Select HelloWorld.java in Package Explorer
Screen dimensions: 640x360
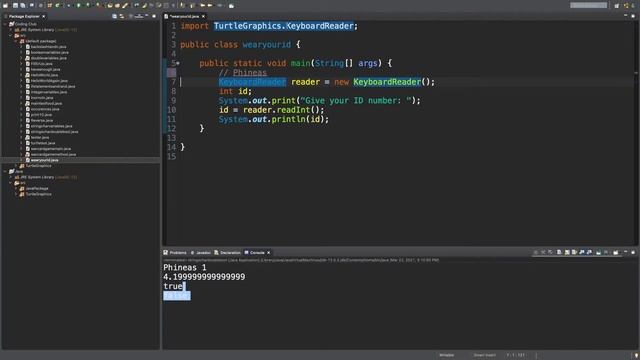coord(44,75)
